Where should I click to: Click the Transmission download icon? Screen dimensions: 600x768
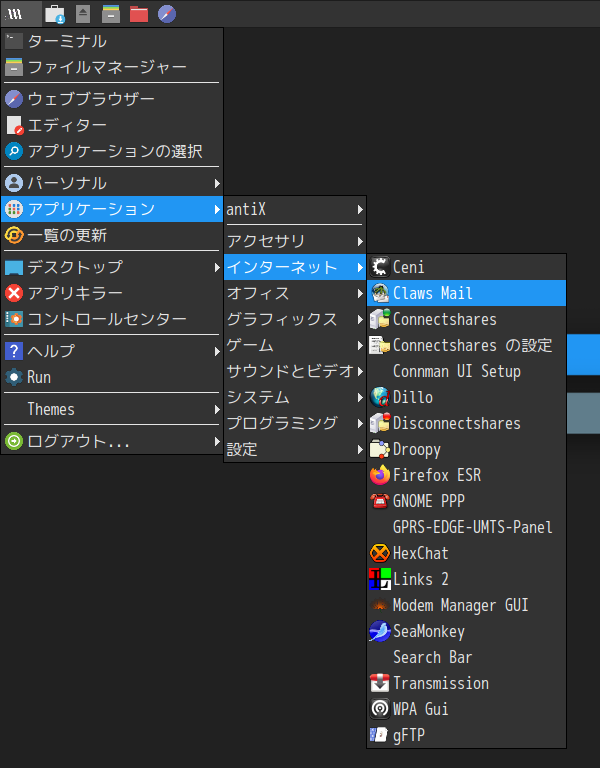pyautogui.click(x=380, y=683)
